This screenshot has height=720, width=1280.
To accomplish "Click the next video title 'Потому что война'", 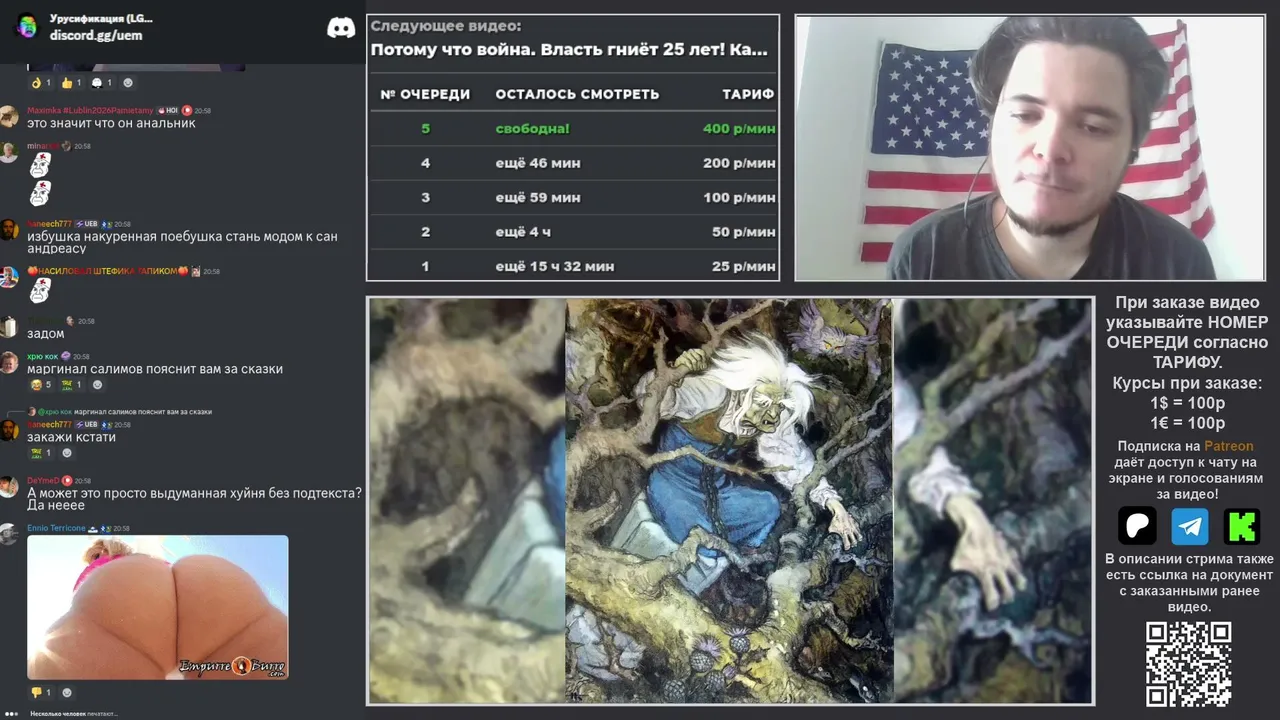I will point(569,49).
